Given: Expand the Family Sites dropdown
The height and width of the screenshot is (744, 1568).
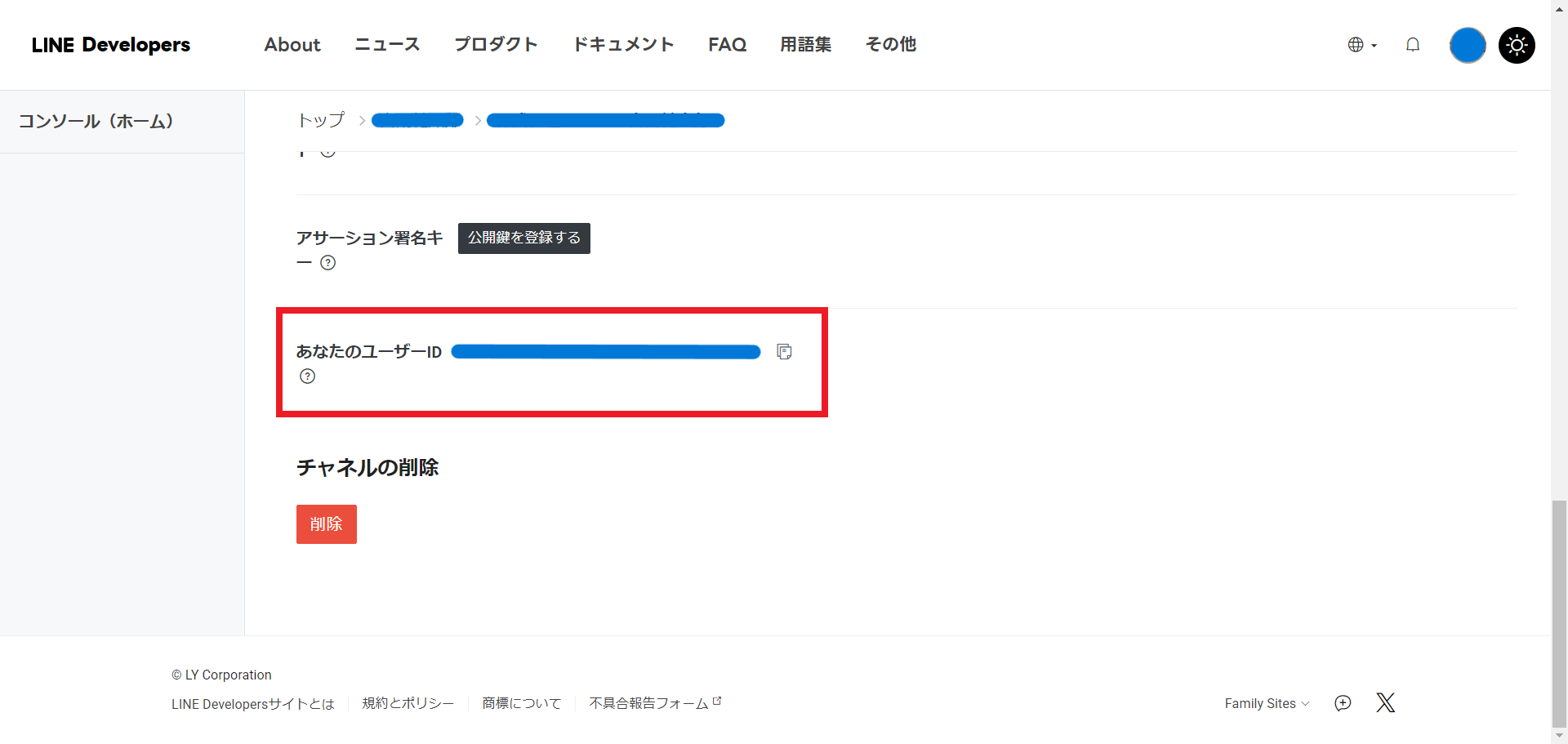Looking at the screenshot, I should pyautogui.click(x=1266, y=703).
